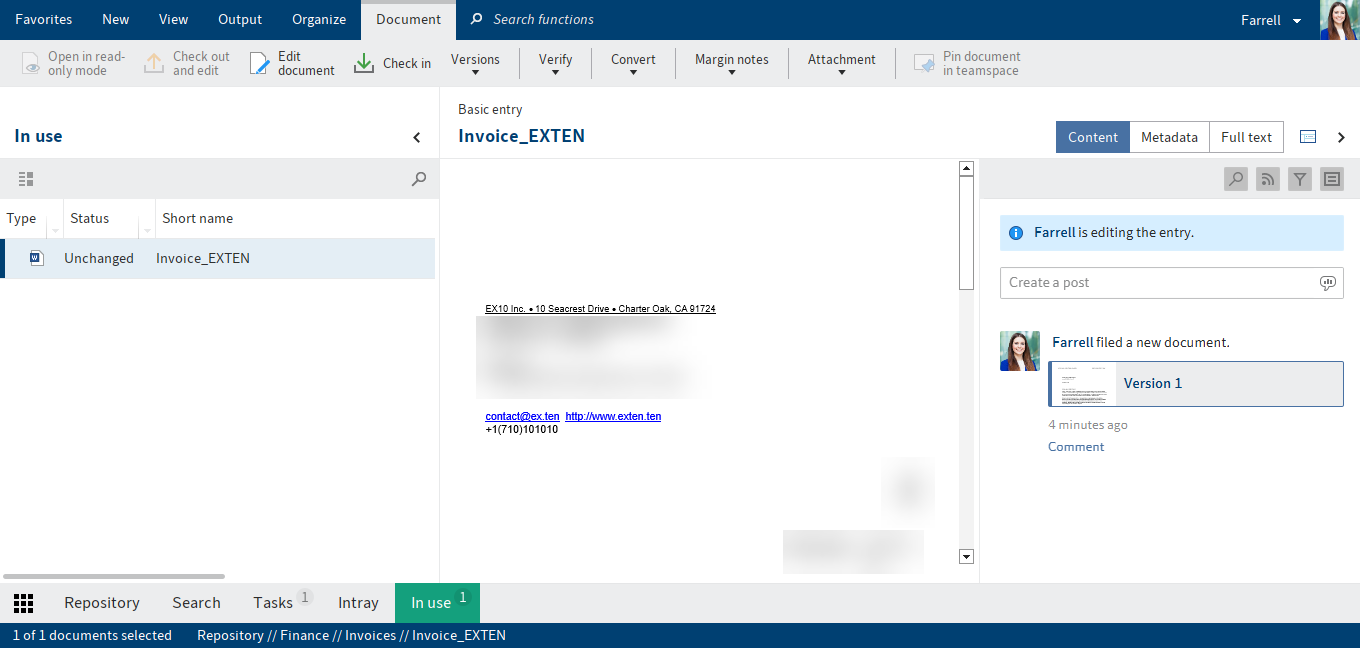
Task: Click the filter funnel icon in feed
Action: point(1299,179)
